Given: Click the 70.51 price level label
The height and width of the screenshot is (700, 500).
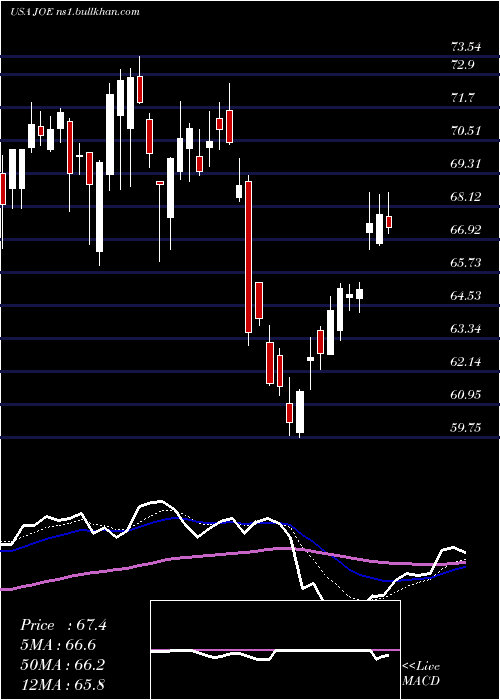Looking at the screenshot, I should tap(466, 131).
